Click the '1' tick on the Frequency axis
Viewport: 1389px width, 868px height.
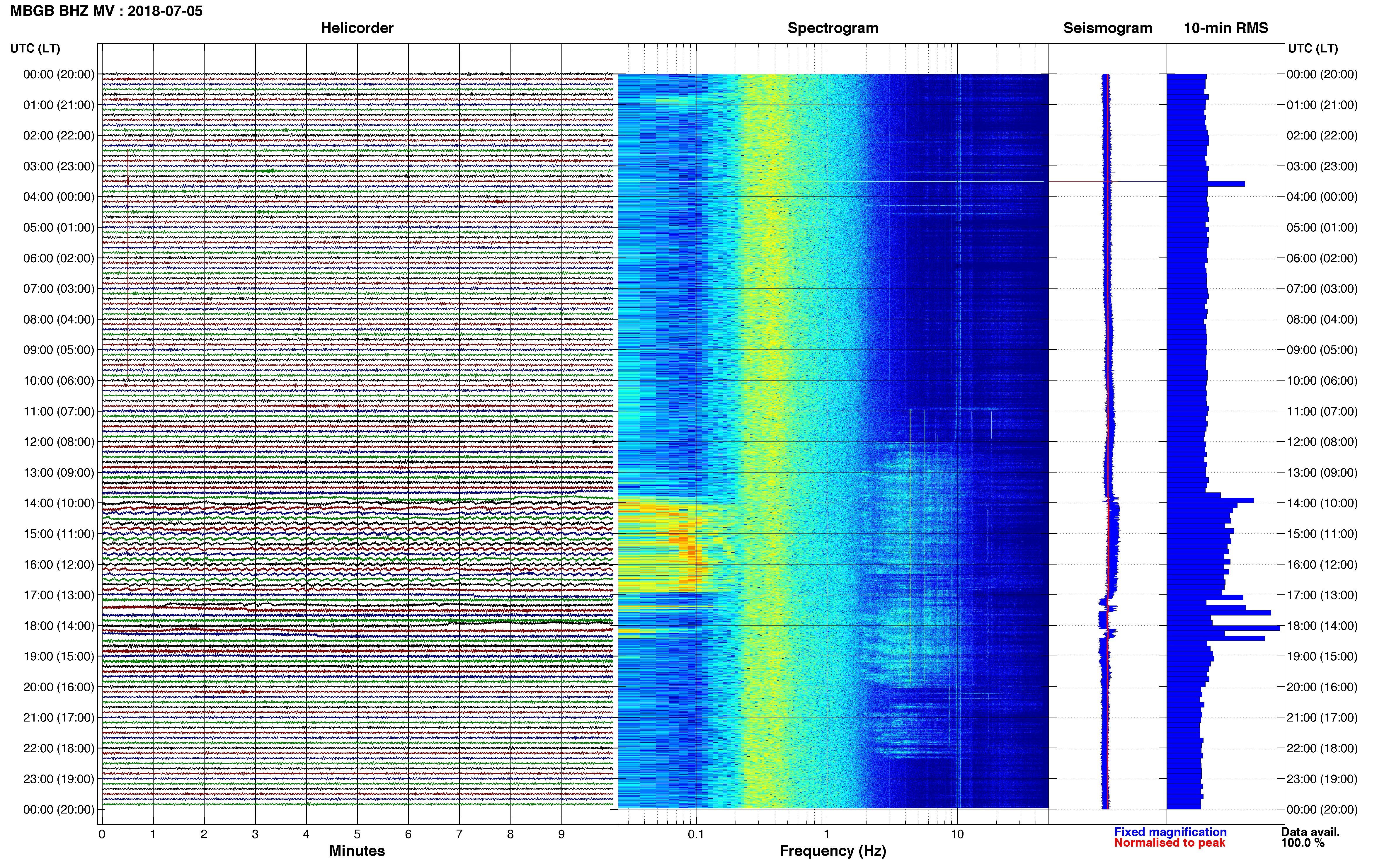coord(826,834)
